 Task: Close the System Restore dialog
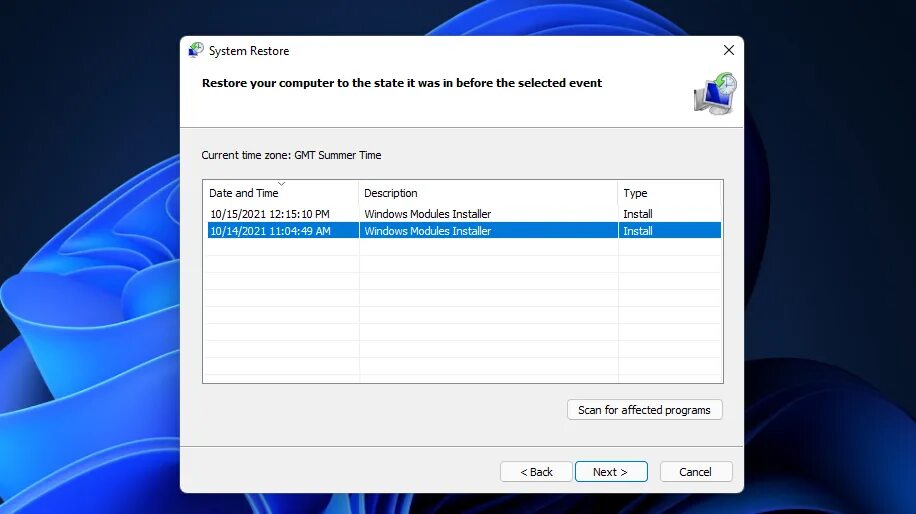pos(728,50)
